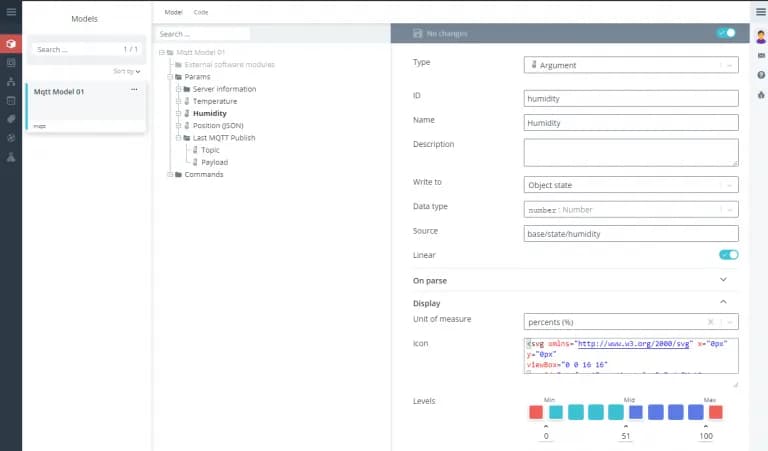Click in the Source field containing base/state/humidity

[x=631, y=234]
